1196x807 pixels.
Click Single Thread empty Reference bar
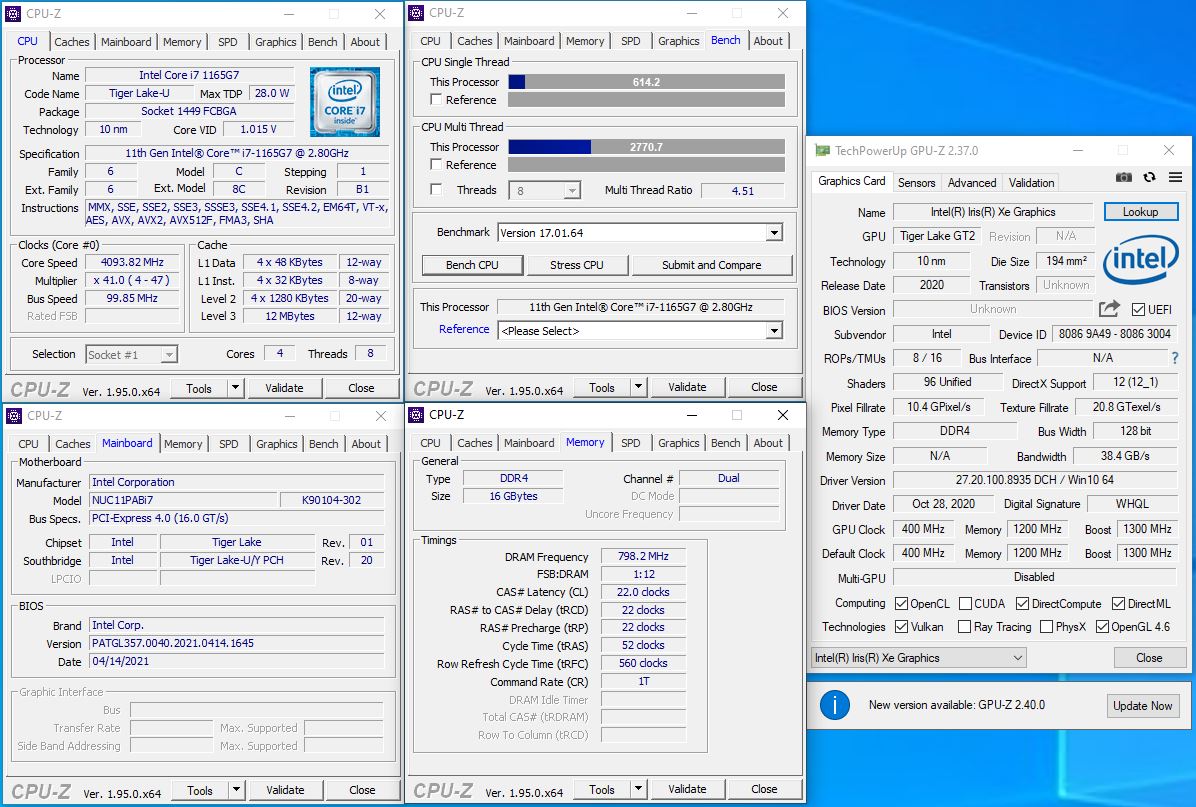(646, 99)
